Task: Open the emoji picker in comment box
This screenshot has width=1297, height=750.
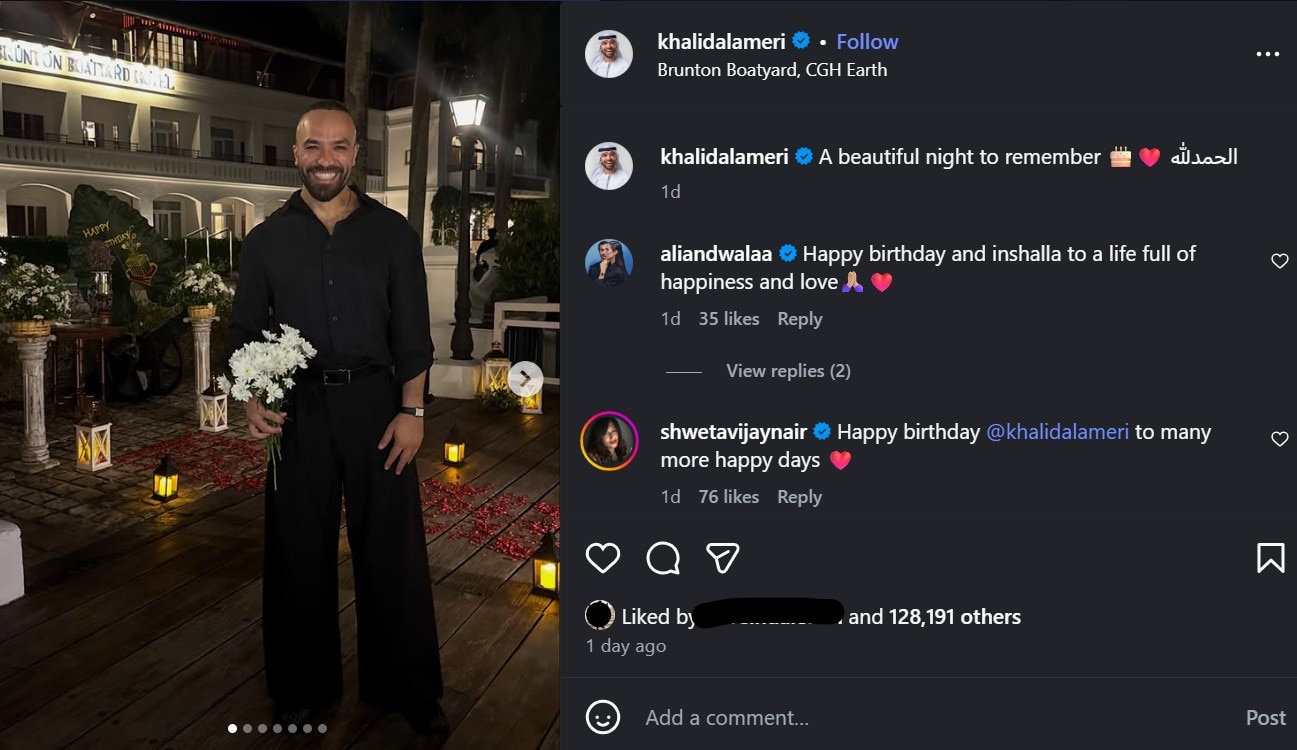Action: tap(603, 717)
